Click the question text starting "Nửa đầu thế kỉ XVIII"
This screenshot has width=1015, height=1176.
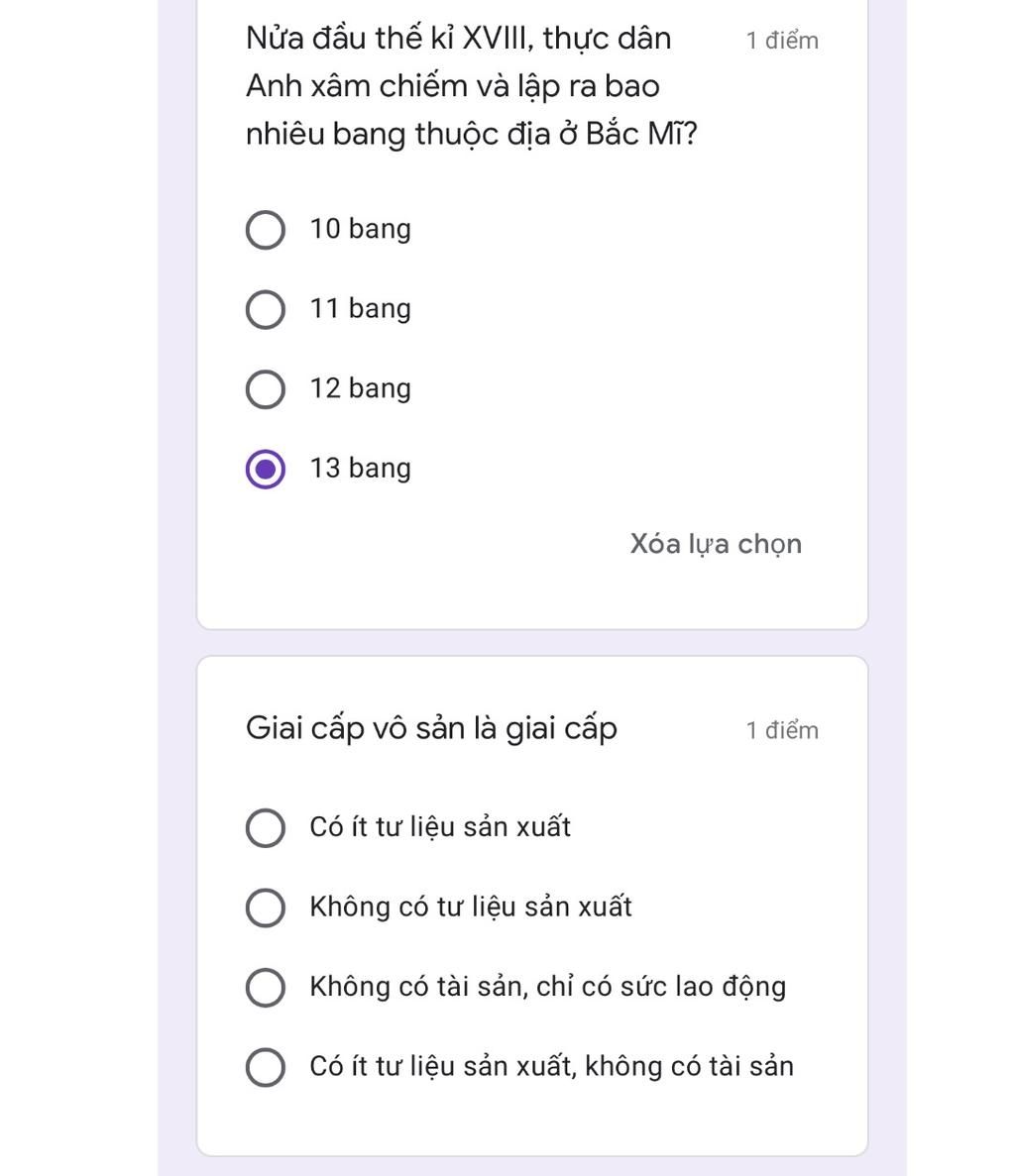tap(471, 86)
